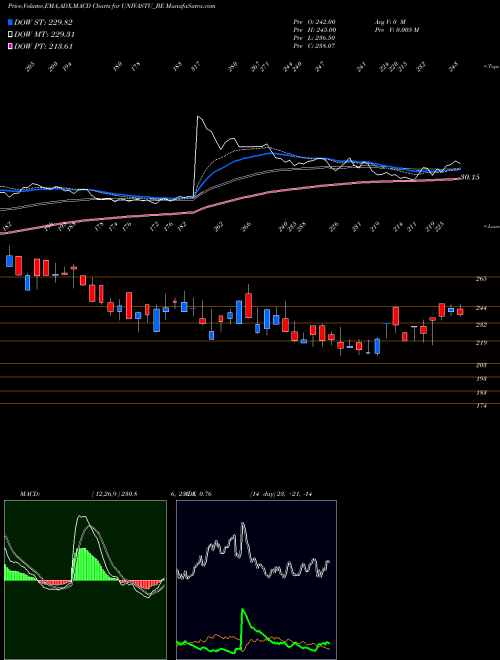The image size is (500, 660).
Task: Click the 'Pre O: 242.00' value
Action: [x=314, y=22]
